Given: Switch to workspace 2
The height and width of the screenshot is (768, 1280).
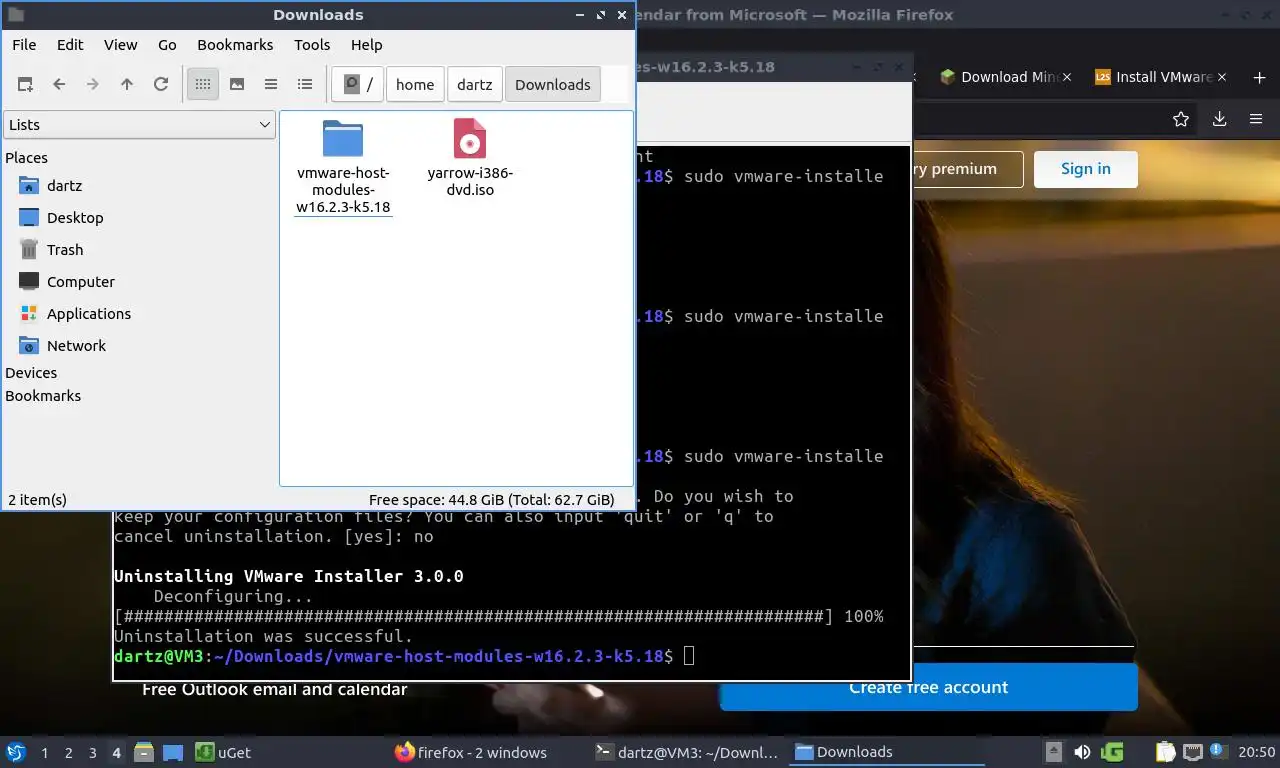Looking at the screenshot, I should 68,753.
